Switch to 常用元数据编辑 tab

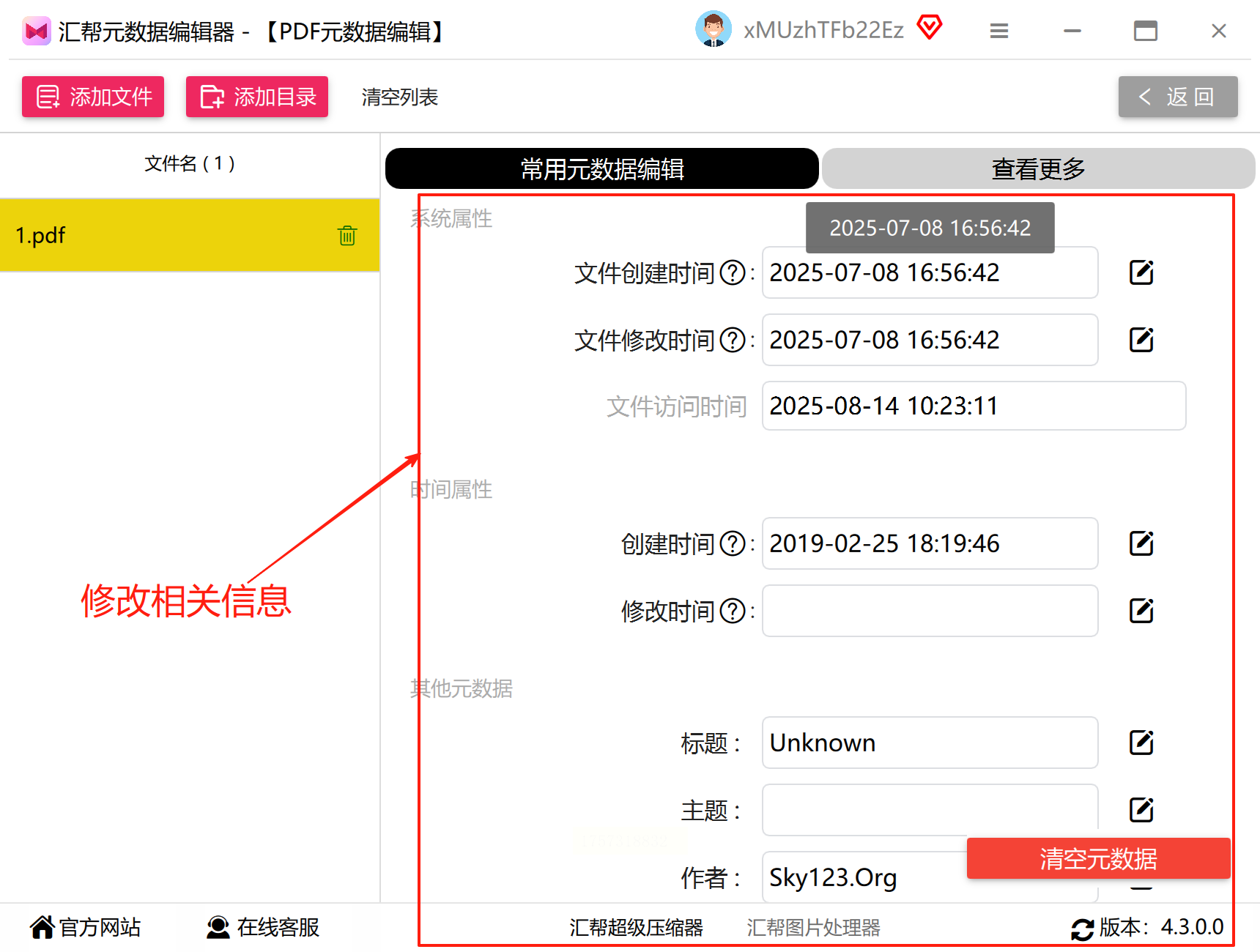pos(601,168)
